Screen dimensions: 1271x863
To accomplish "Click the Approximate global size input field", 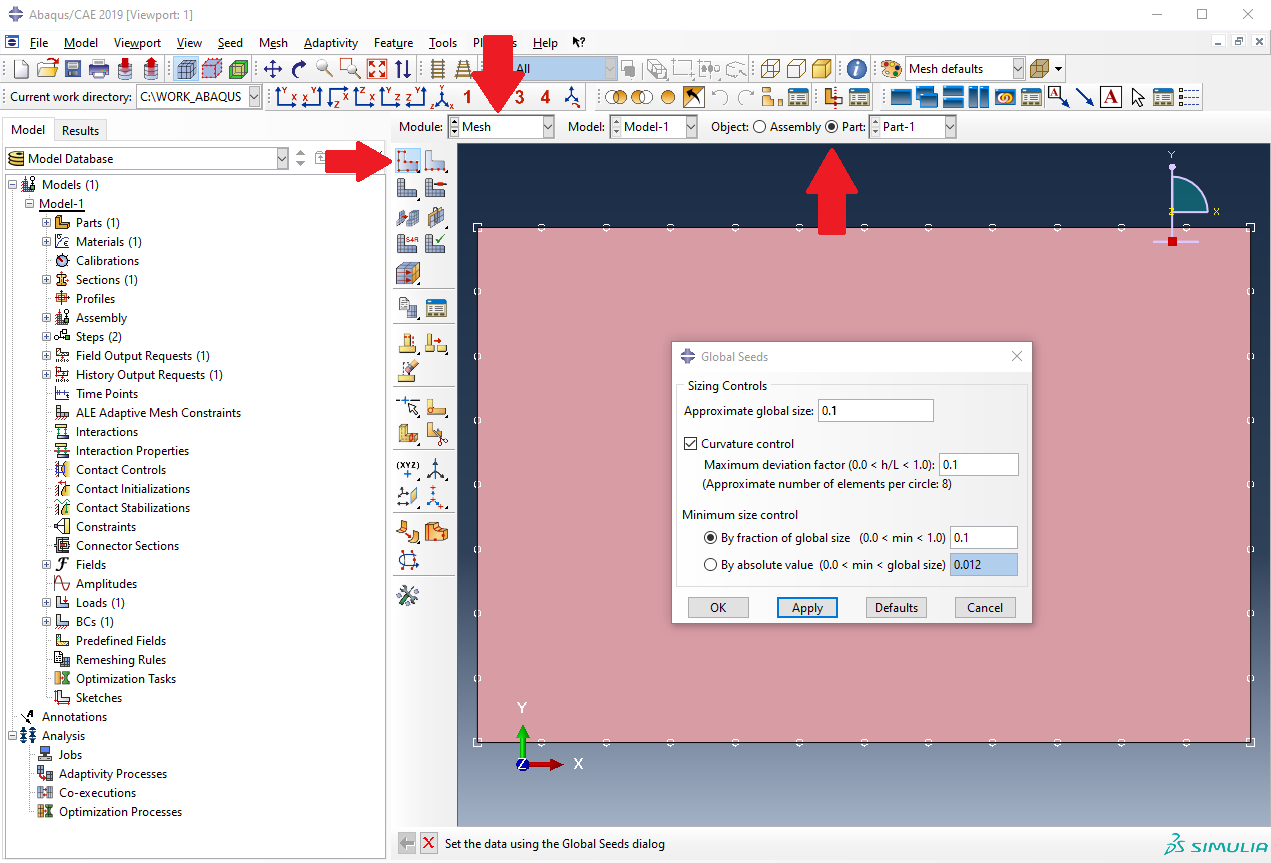I will click(x=875, y=411).
